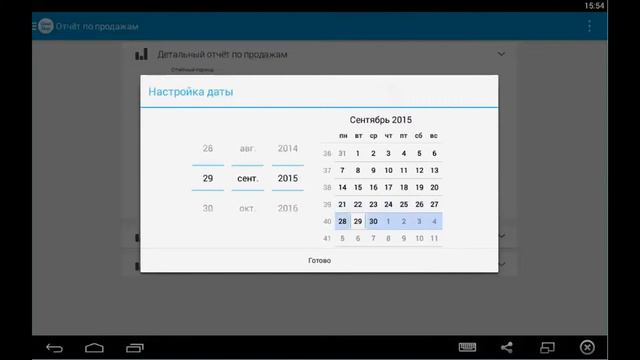Pick September 23 in calendar
The height and width of the screenshot is (360, 640).
(373, 204)
